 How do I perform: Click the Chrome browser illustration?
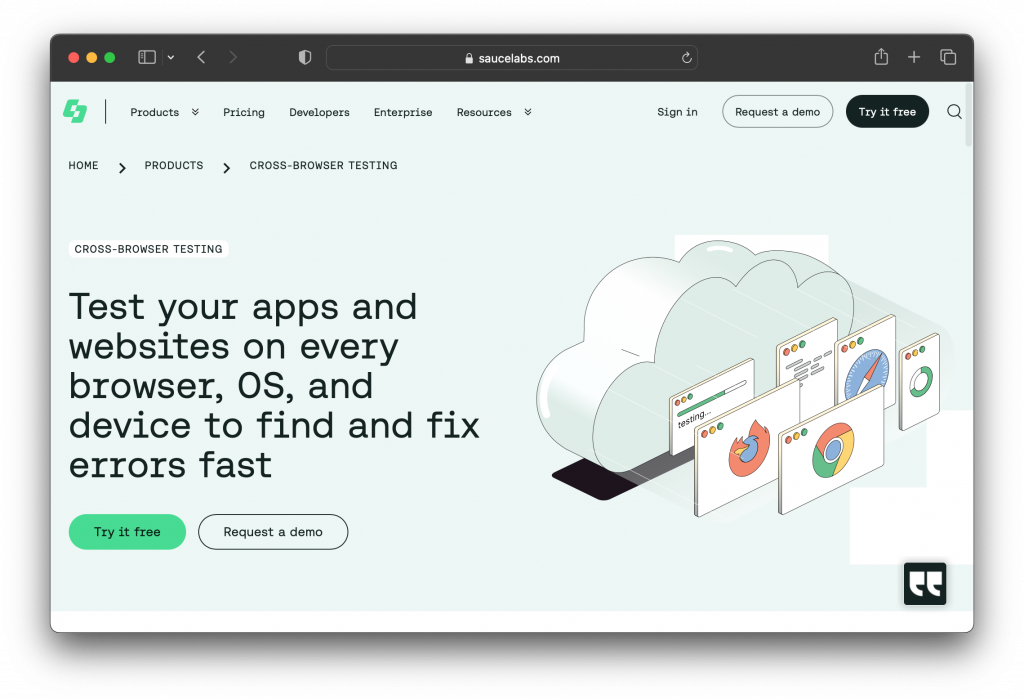tap(833, 450)
